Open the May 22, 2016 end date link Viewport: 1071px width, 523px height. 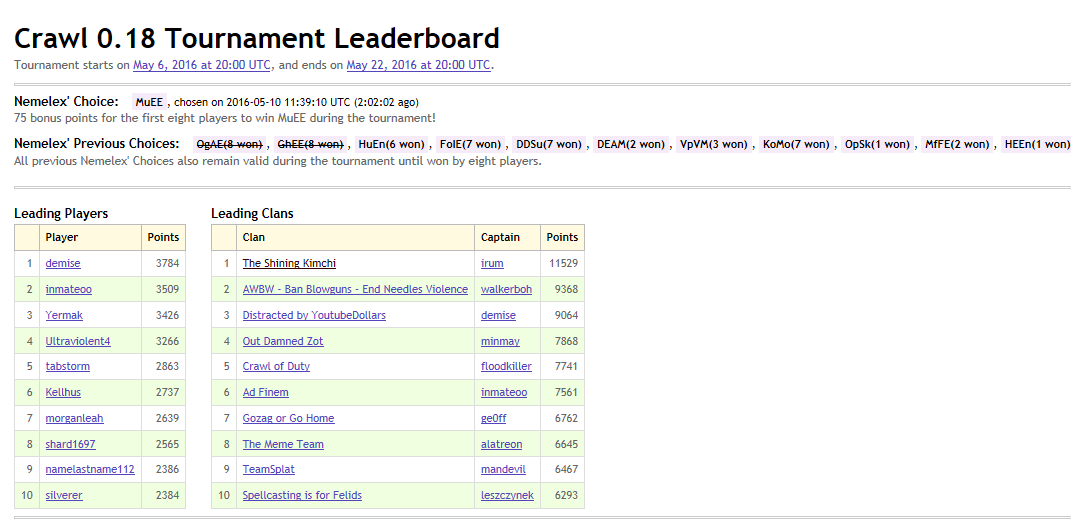(x=418, y=65)
